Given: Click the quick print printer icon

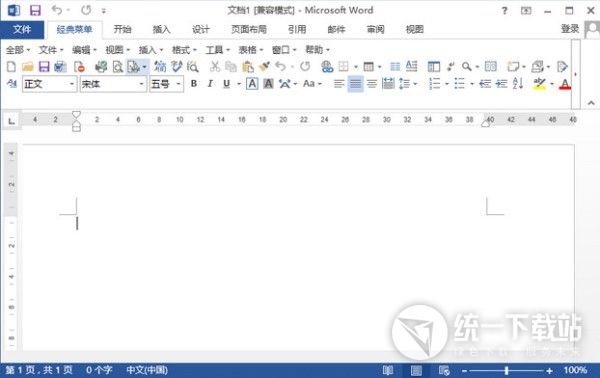Looking at the screenshot, I should click(101, 67).
